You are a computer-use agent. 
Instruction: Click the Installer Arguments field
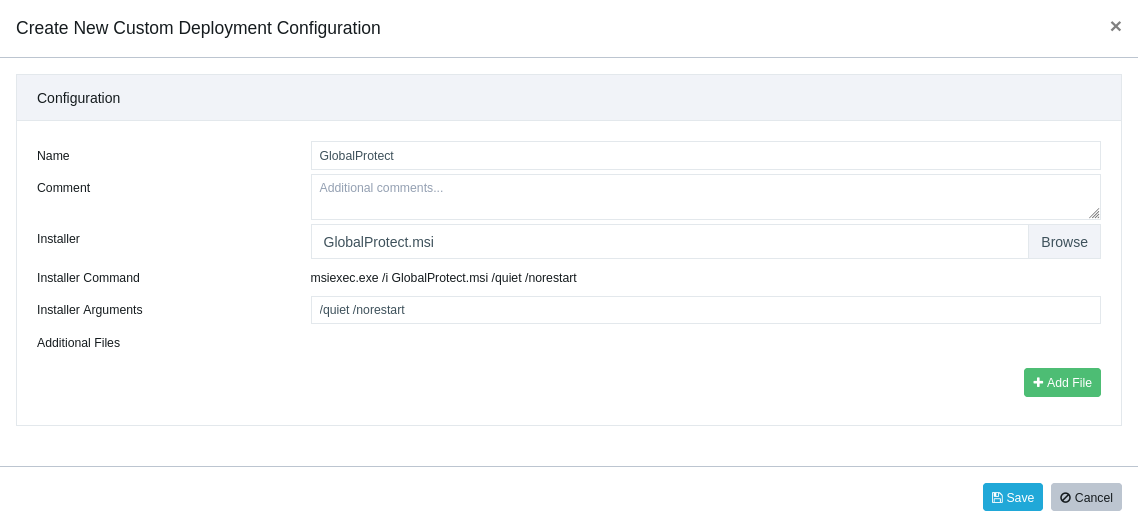(705, 310)
